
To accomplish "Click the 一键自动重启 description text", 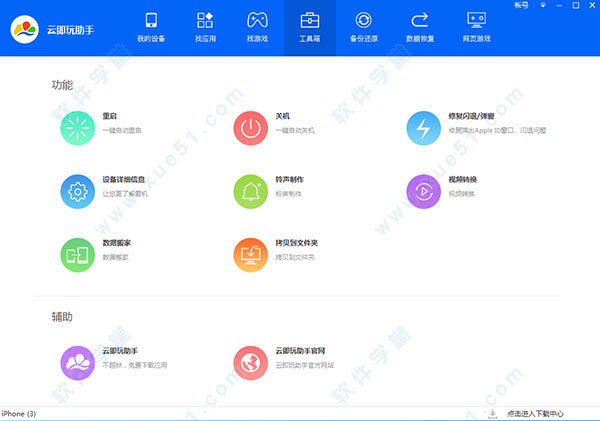I will pos(122,130).
